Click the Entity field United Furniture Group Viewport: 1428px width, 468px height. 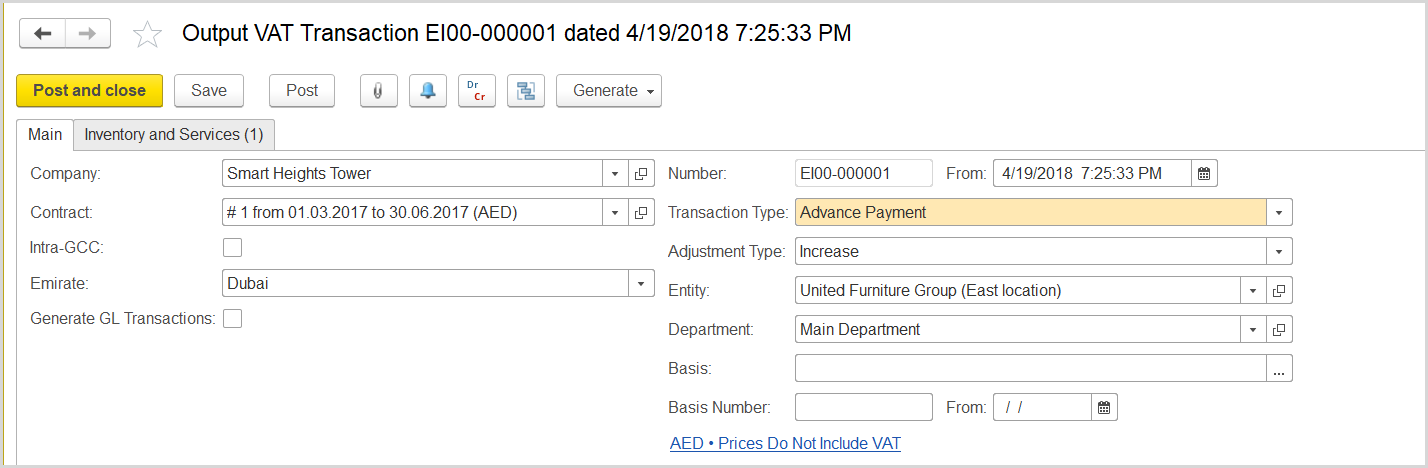(1018, 291)
